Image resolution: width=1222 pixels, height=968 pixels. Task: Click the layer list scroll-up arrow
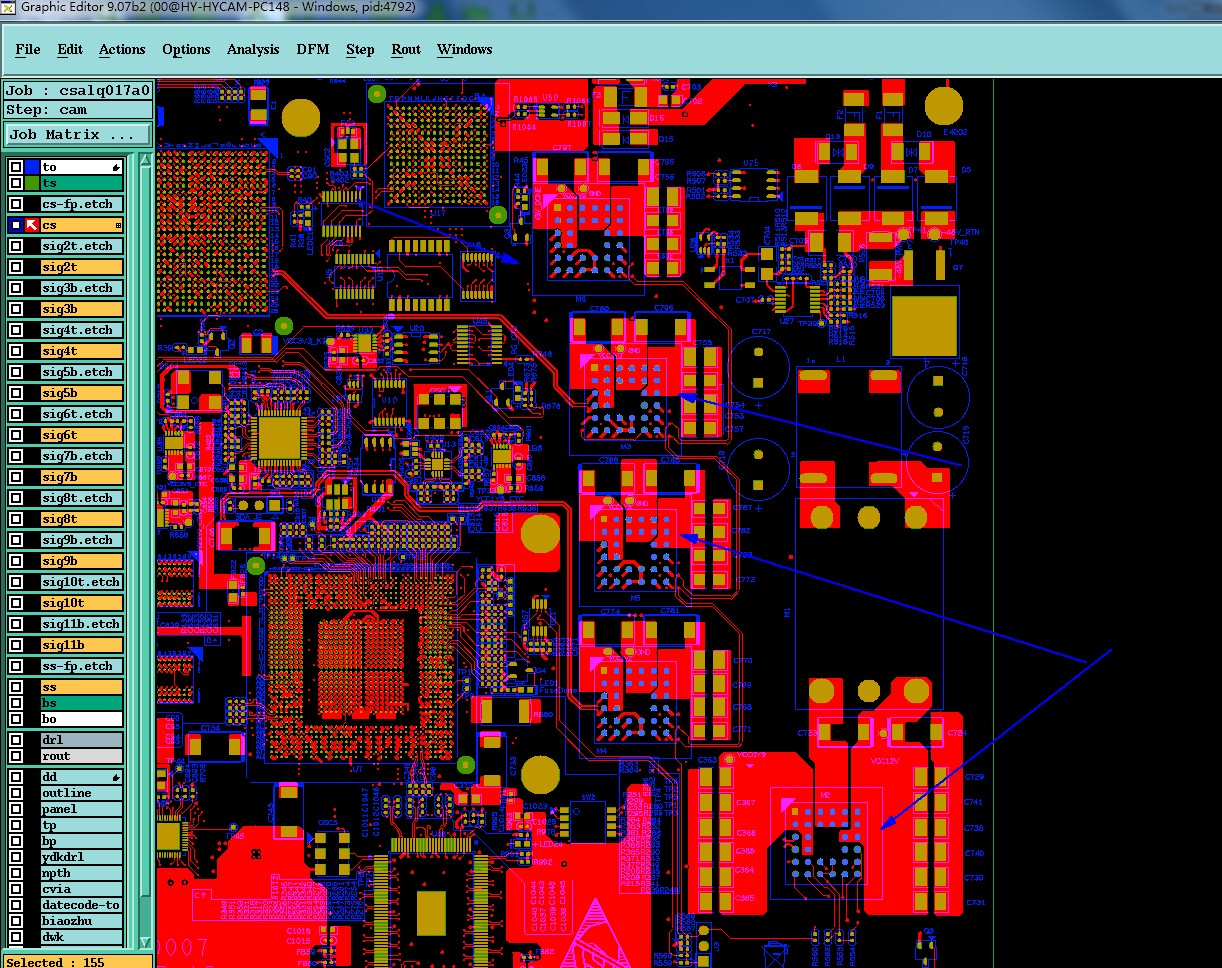pos(146,160)
